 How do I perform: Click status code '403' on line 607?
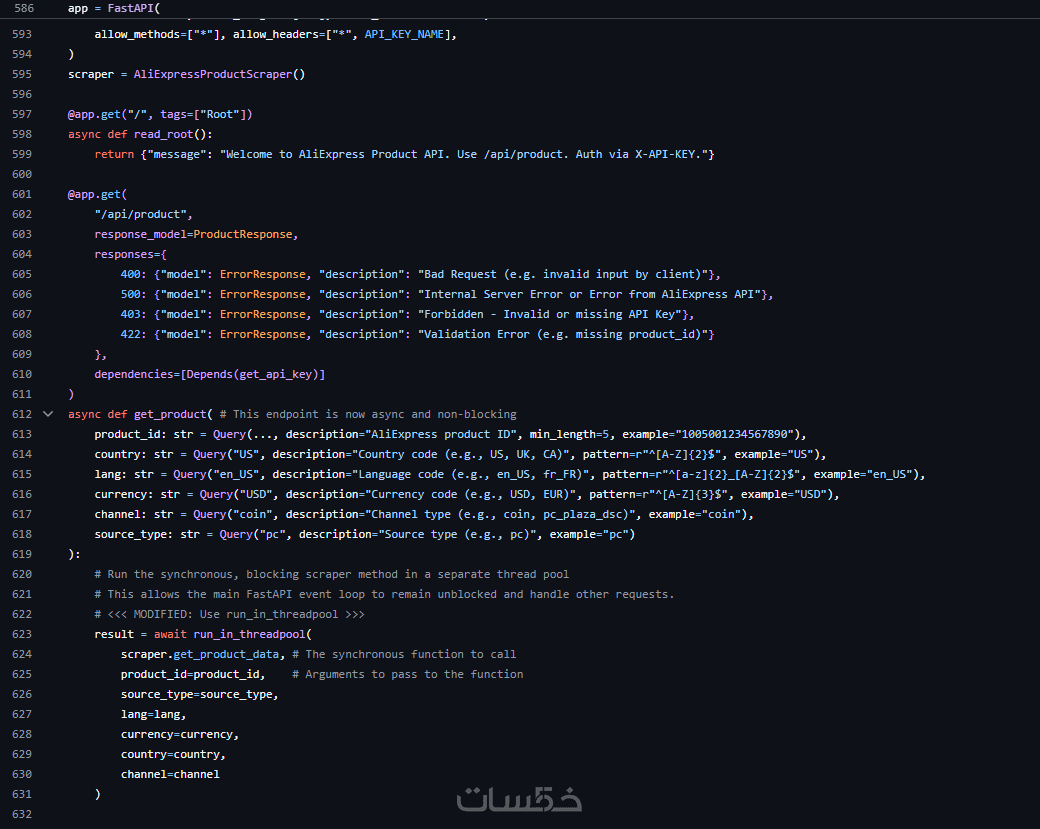(x=131, y=314)
